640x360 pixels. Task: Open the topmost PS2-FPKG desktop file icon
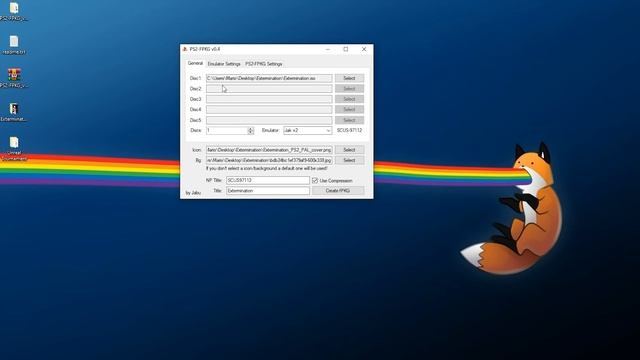(x=14, y=11)
